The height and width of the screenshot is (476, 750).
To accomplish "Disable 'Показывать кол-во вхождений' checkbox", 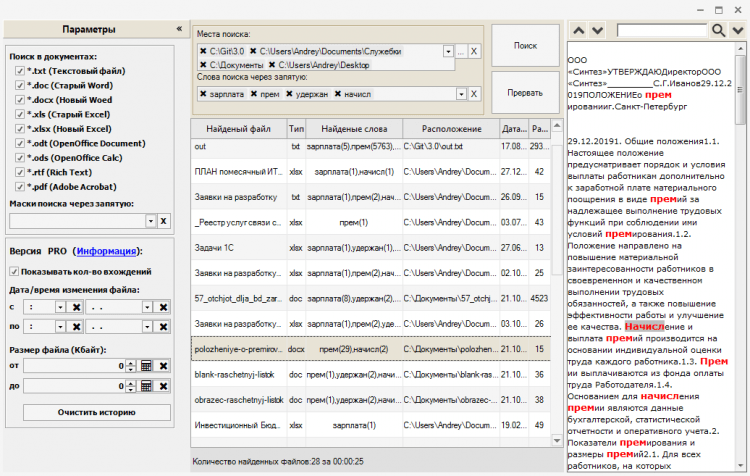I will [14, 271].
